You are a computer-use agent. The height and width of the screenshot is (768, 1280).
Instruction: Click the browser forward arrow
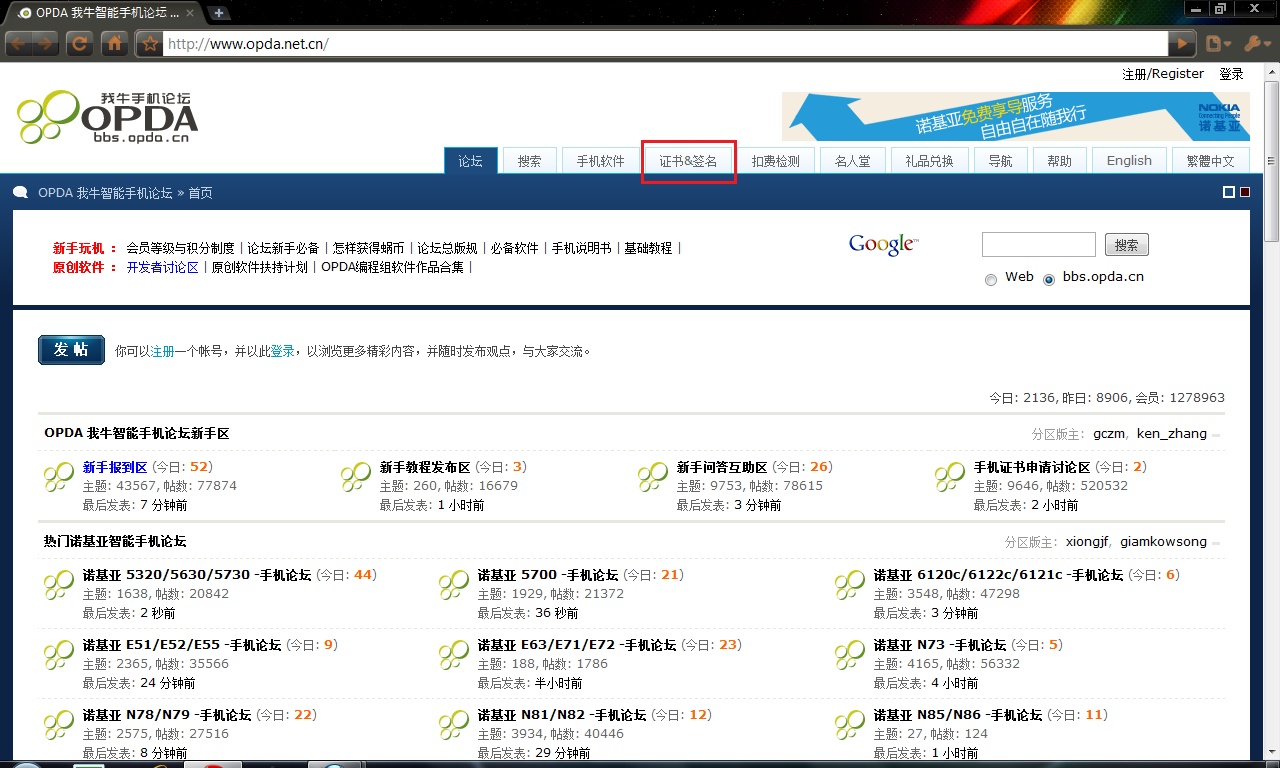[46, 44]
